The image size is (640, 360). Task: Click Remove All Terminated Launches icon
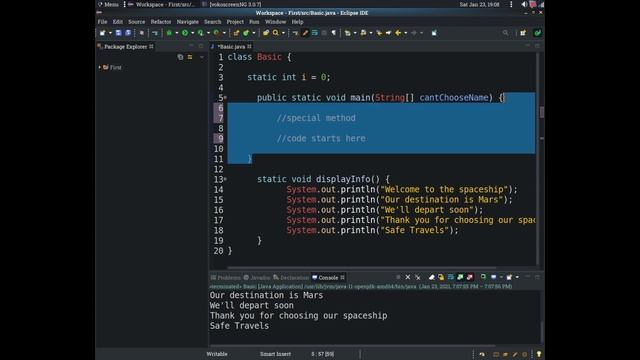click(x=418, y=277)
